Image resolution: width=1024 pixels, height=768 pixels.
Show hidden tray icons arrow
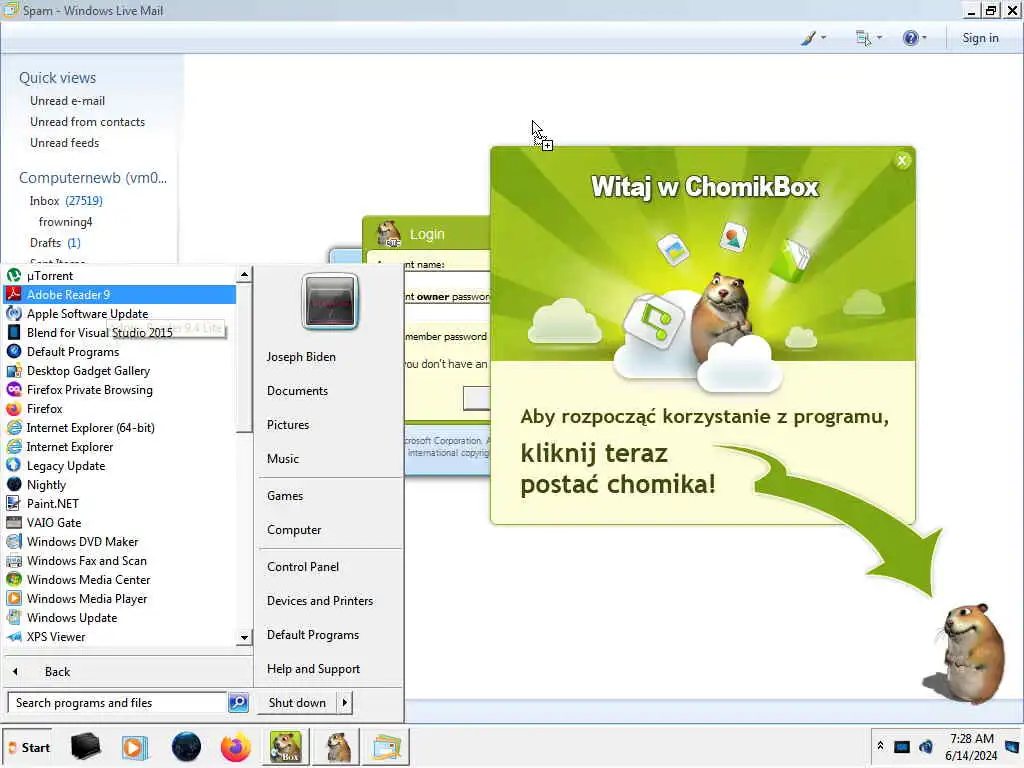click(x=880, y=746)
